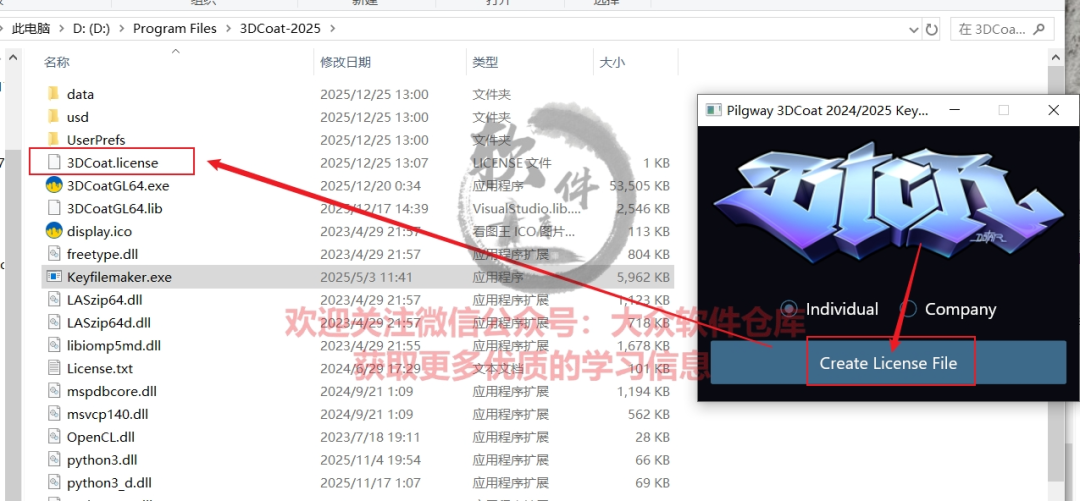This screenshot has width=1080, height=501.
Task: Close the Pilgway 3DCoat keygen window
Action: [1053, 110]
